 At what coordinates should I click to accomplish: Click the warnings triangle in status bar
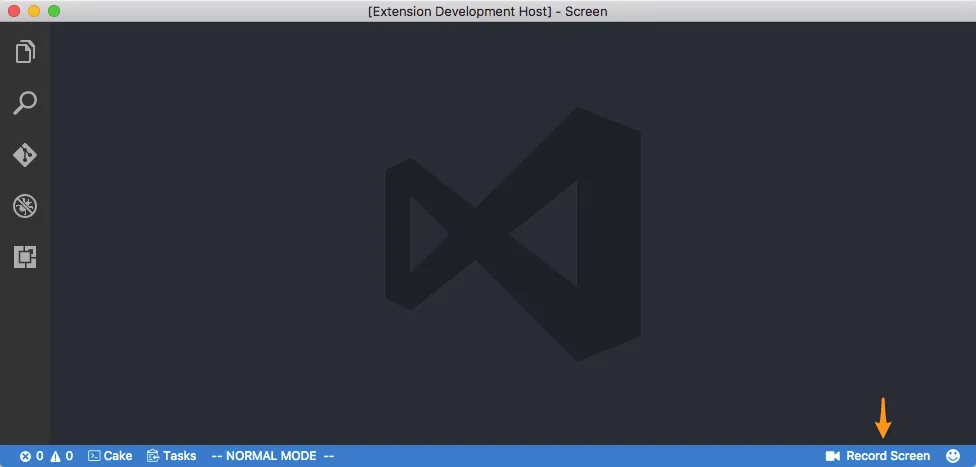click(x=55, y=456)
